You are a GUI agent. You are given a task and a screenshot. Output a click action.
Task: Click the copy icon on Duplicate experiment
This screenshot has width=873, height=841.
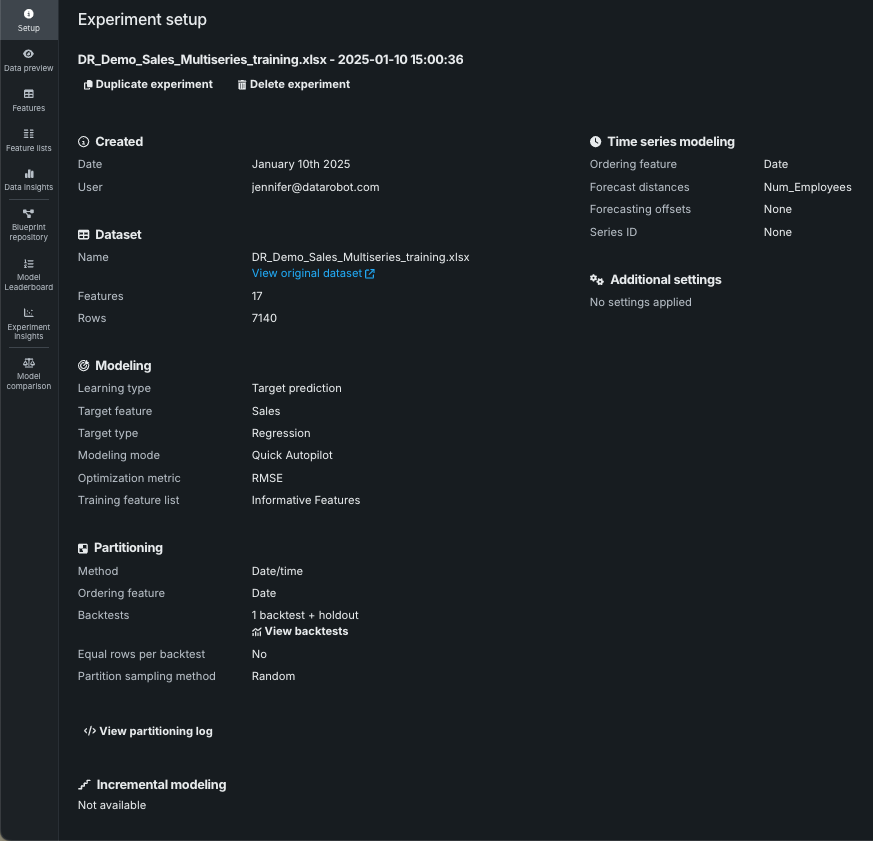click(x=89, y=85)
